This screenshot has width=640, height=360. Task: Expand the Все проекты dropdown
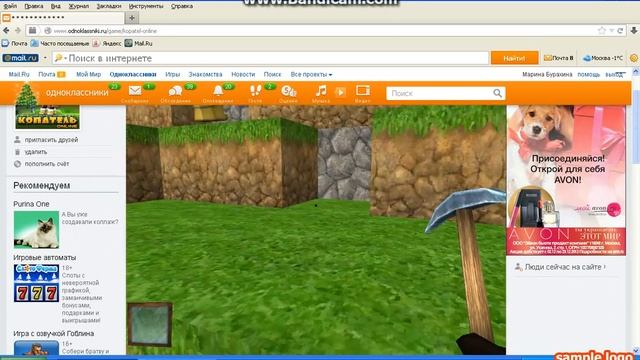pos(311,74)
